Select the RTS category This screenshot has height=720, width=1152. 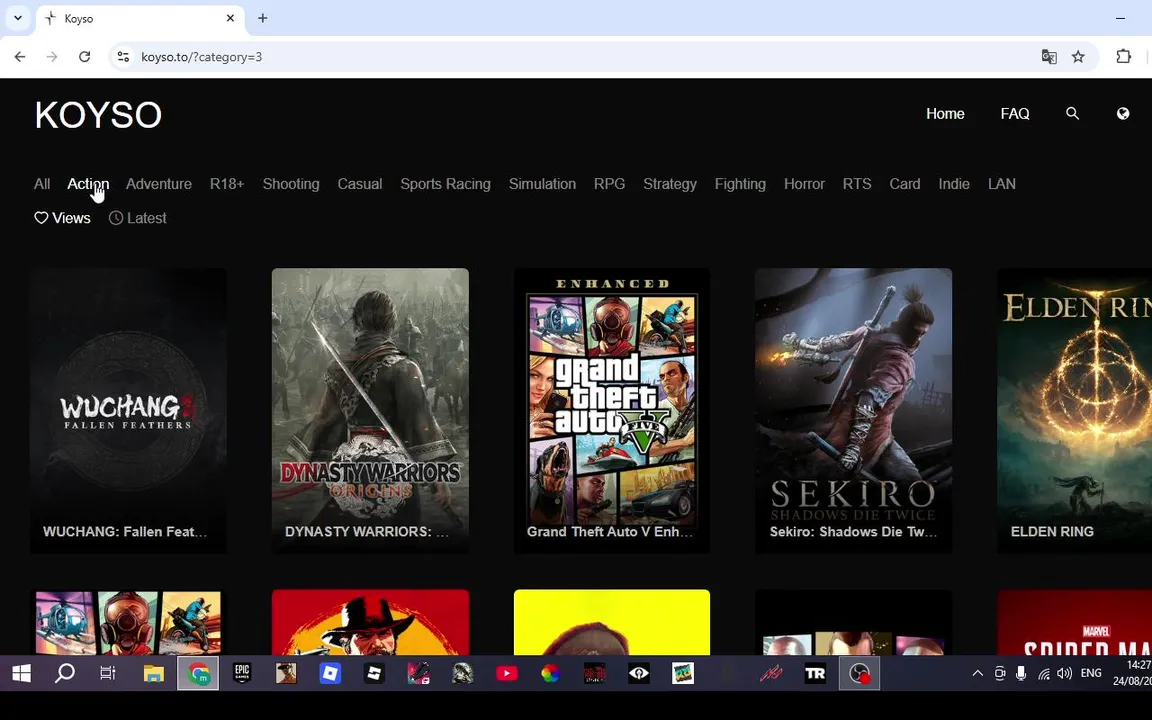857,184
